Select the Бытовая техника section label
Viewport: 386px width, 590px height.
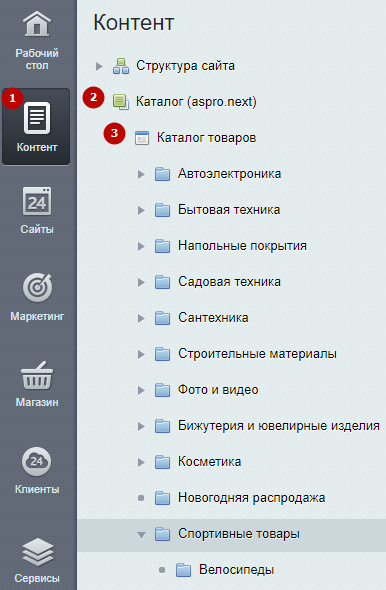coord(229,210)
